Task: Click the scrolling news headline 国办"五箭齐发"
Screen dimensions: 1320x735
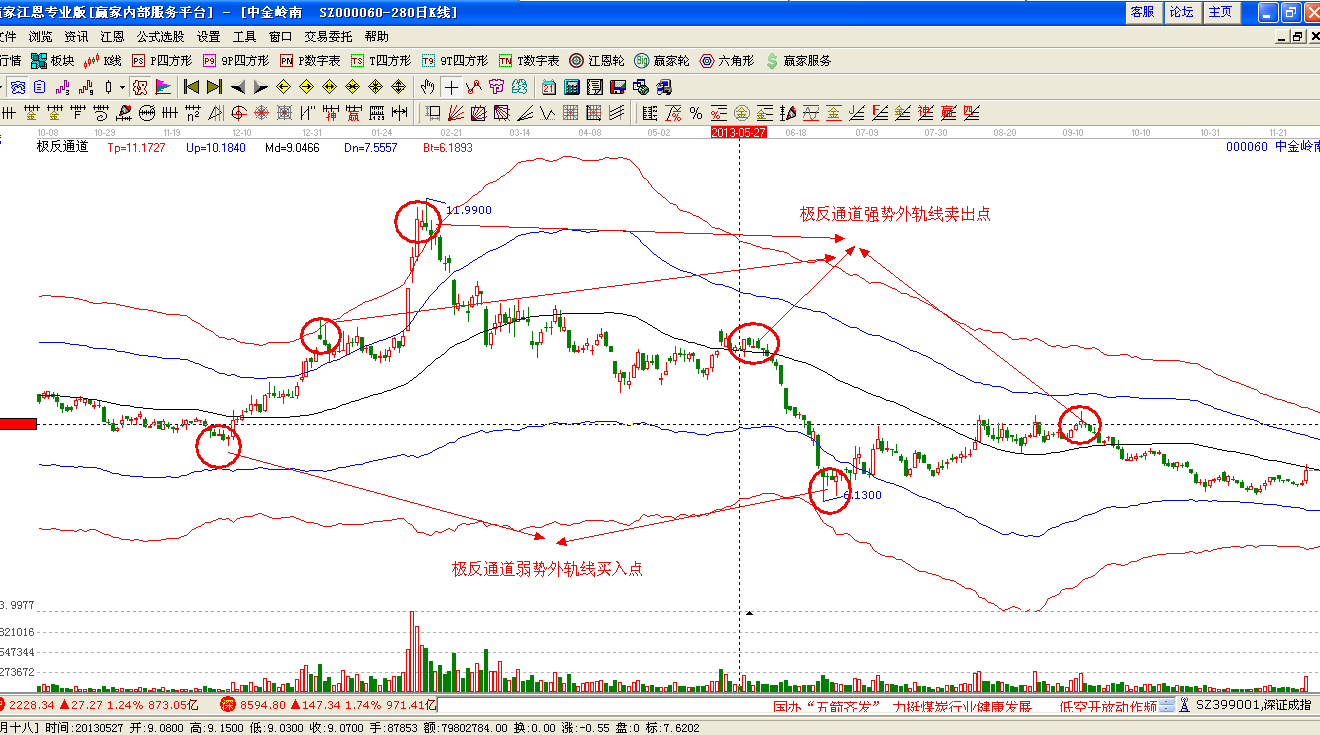Action: [x=826, y=706]
